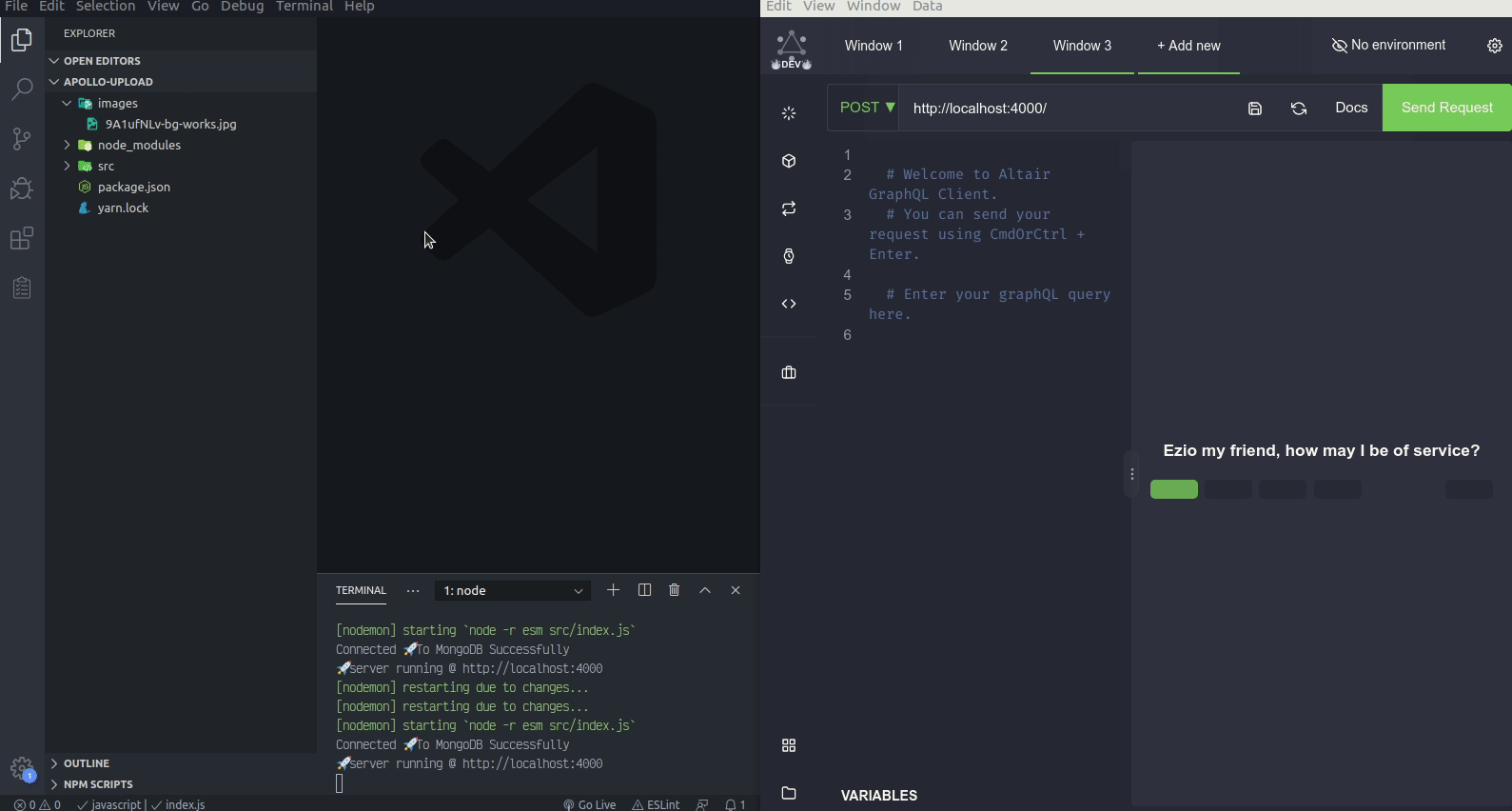Switch to Window 2 tab
1512x811 pixels.
[978, 46]
